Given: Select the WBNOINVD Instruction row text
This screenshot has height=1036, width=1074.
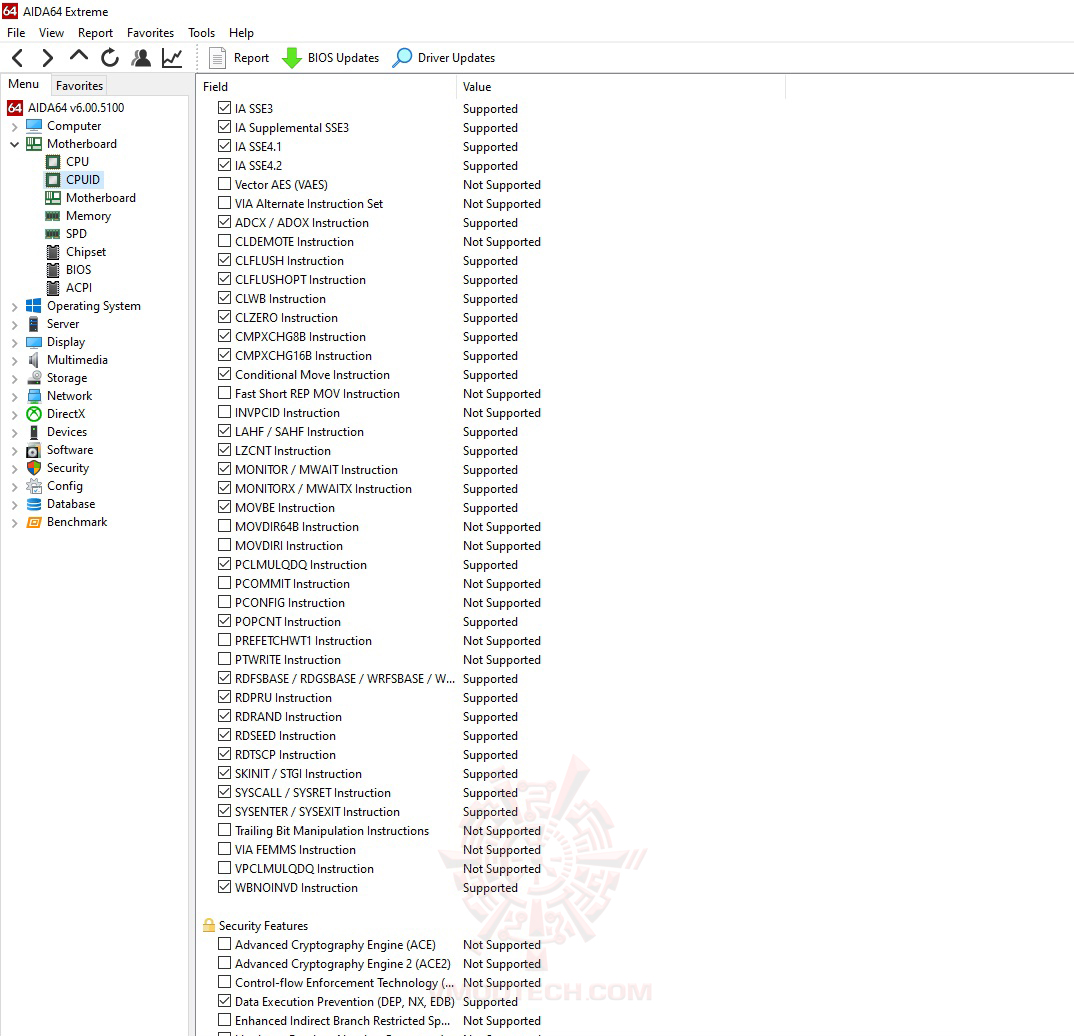Looking at the screenshot, I should click(x=296, y=887).
